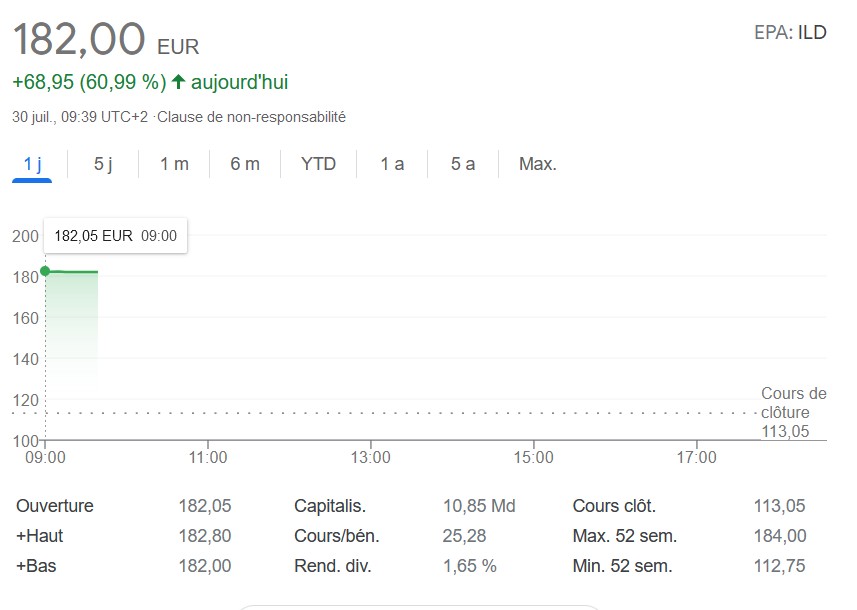Click the Cours/bén. ratio label
The width and height of the screenshot is (857, 610).
(336, 536)
